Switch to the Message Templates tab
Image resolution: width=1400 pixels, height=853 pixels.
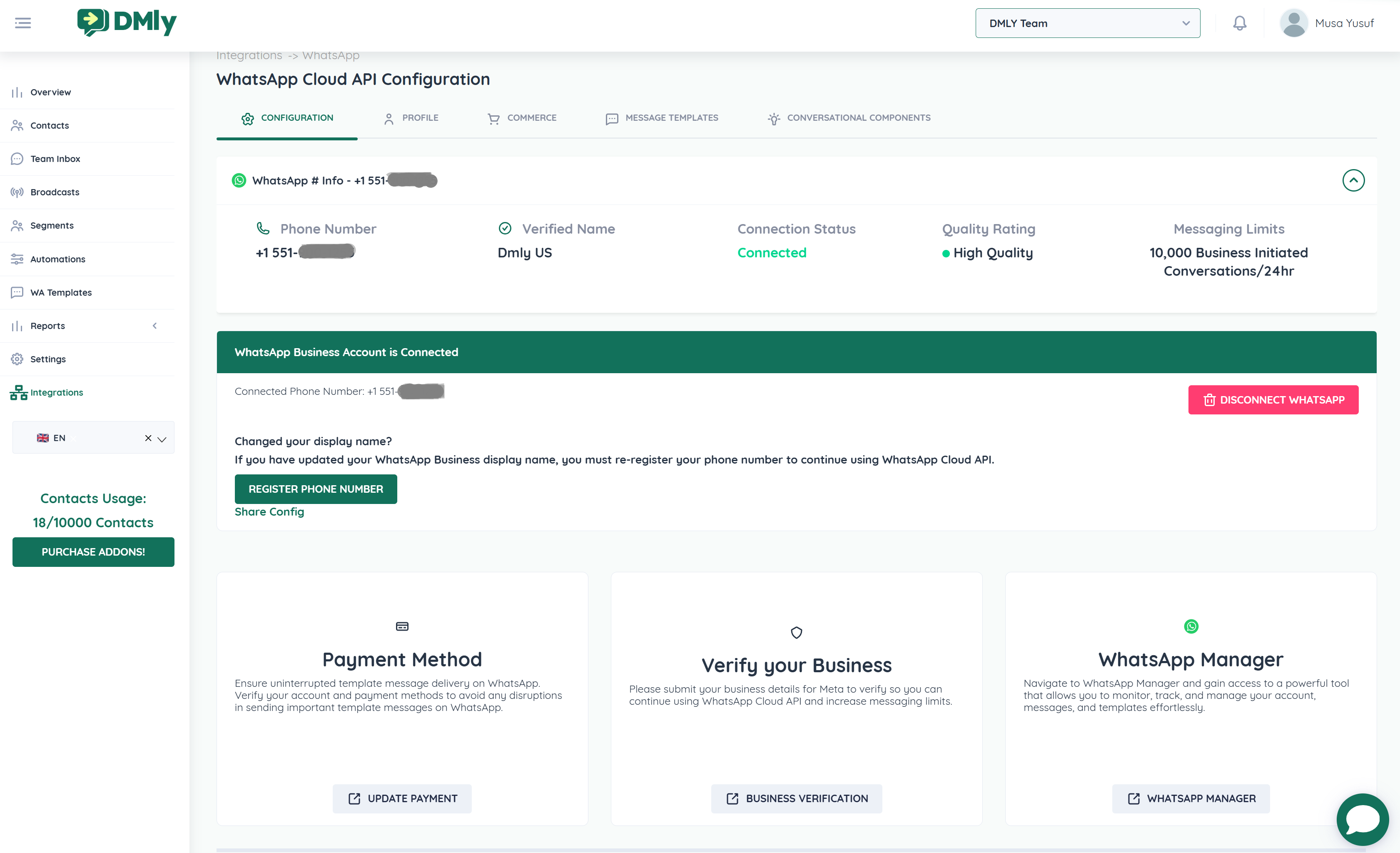point(662,118)
